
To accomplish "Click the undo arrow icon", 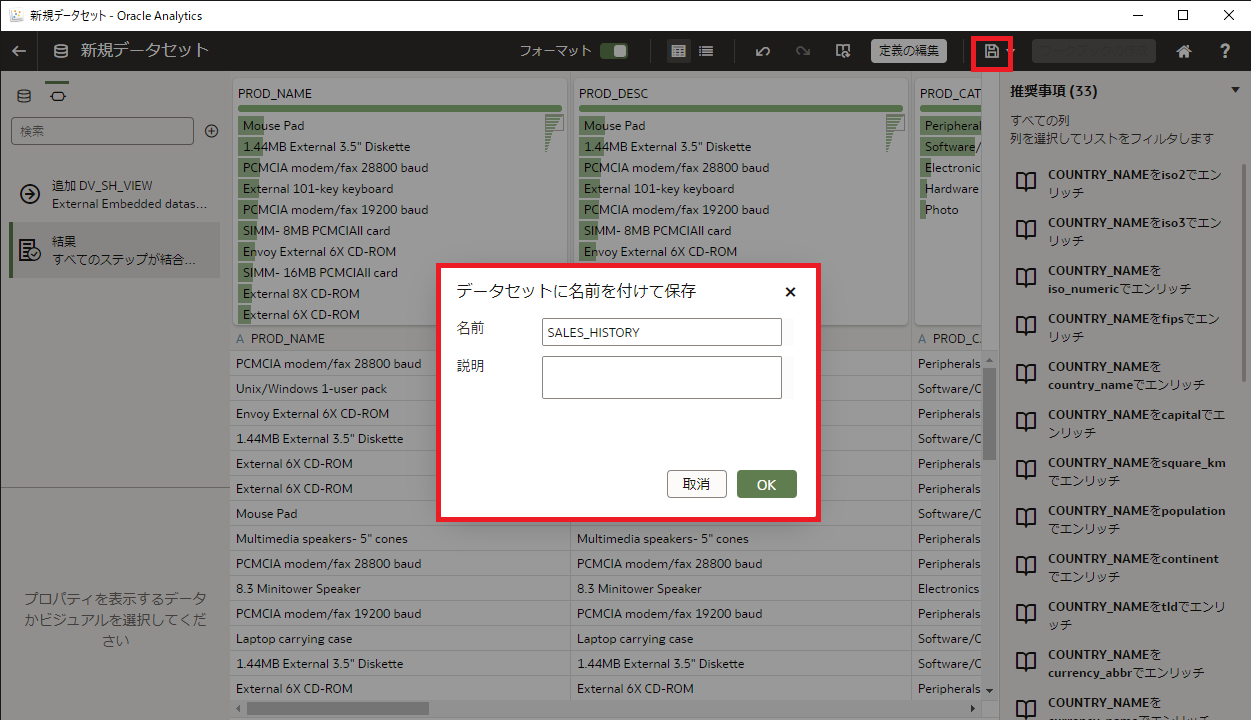I will click(763, 51).
